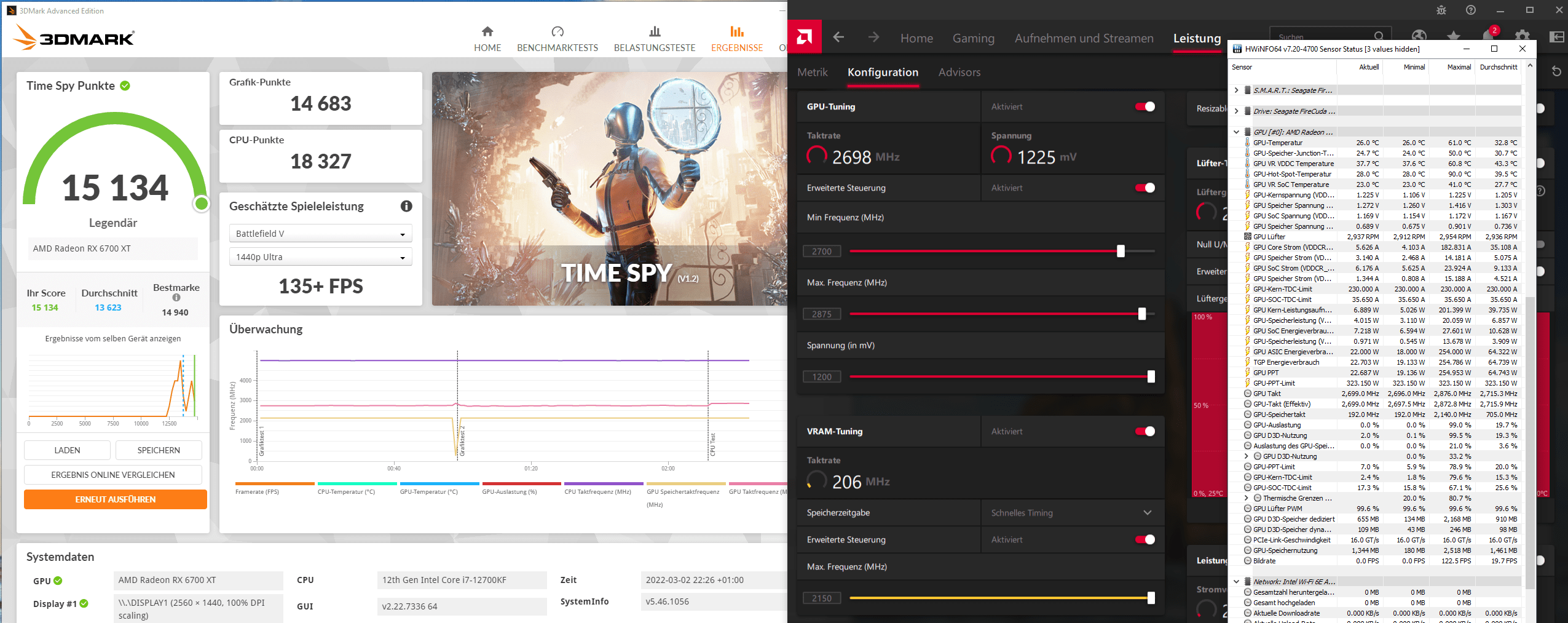Toggle GPU Erweiterte Steuerung switch
1568x623 pixels.
[x=1145, y=188]
